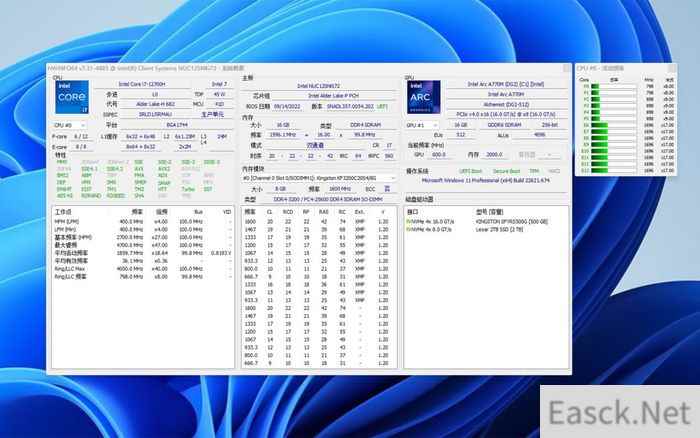Click the P0 core usage bar in the CPU #0 window
The width and height of the screenshot is (700, 438).
613,87
